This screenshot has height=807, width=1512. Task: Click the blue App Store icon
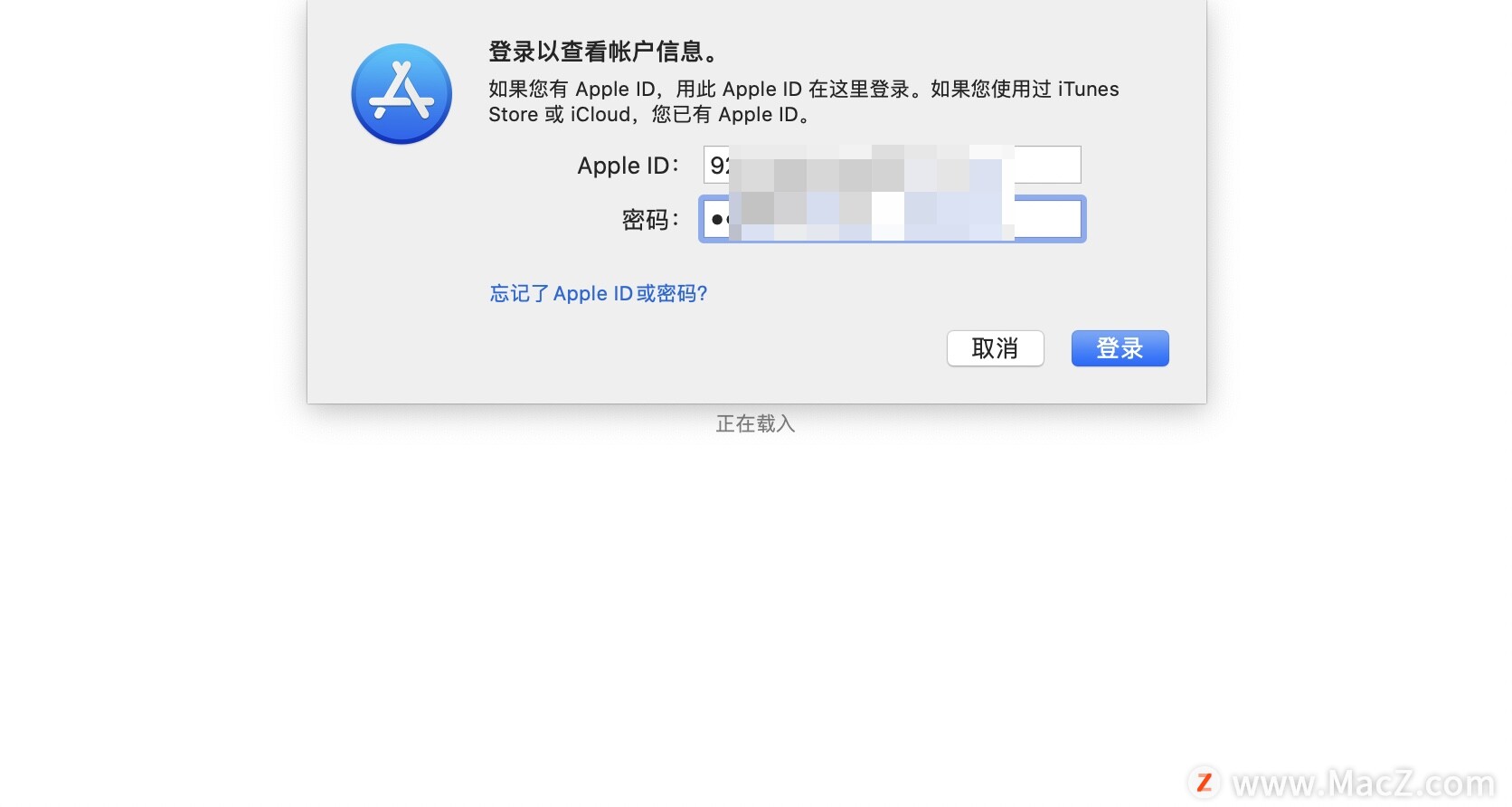[402, 94]
